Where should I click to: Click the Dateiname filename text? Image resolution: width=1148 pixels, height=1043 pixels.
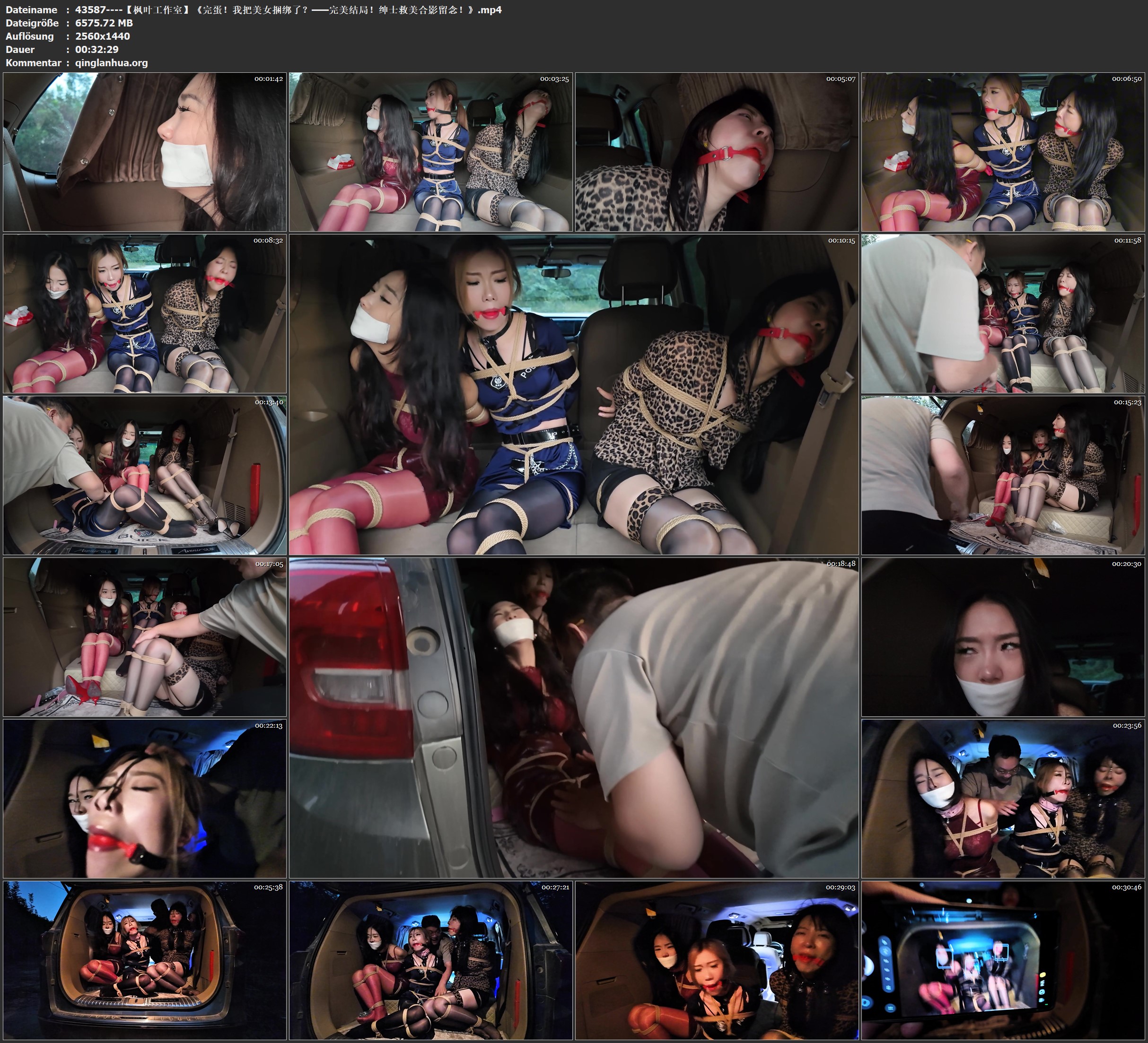coord(288,9)
